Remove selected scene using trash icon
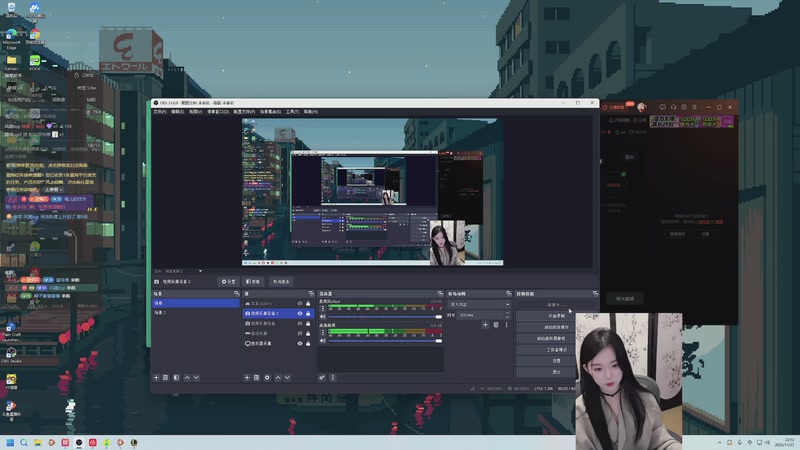The width and height of the screenshot is (800, 450). pyautogui.click(x=165, y=378)
